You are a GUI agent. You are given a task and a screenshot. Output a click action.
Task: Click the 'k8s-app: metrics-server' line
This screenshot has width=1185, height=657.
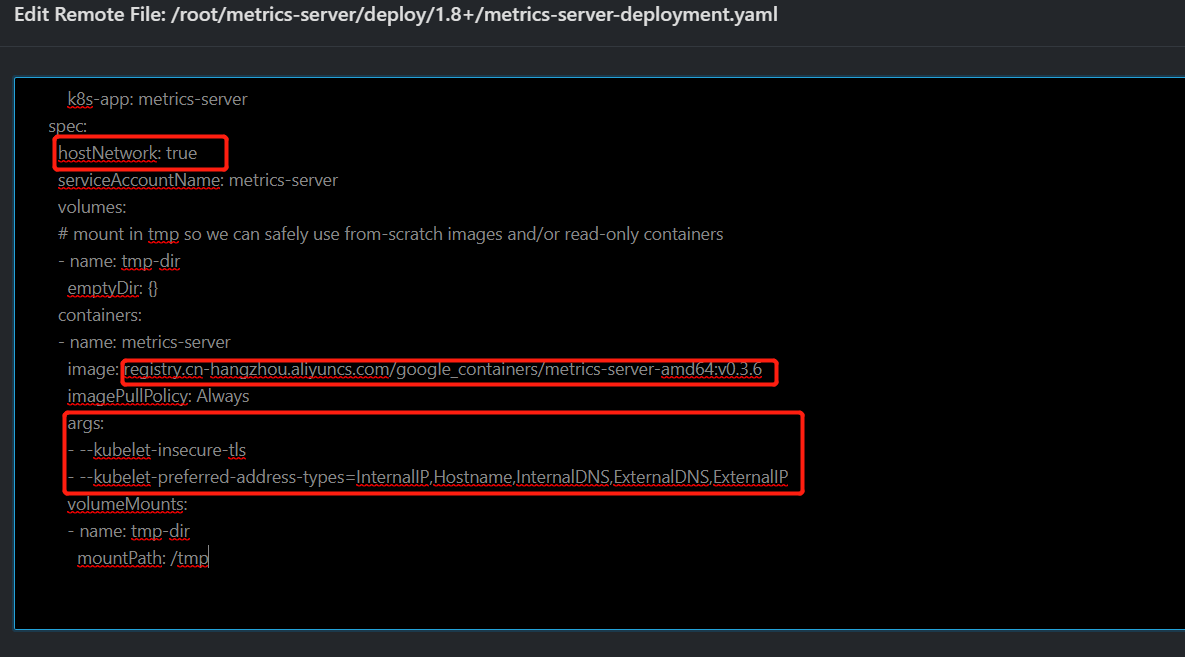click(157, 99)
